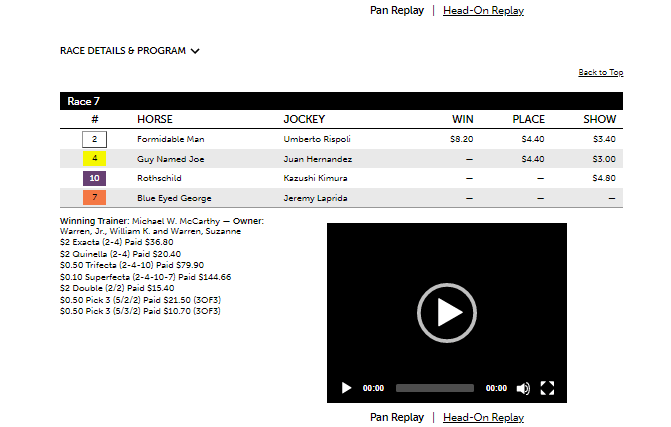Mute the video using the speaker icon
The image size is (671, 427).
(523, 388)
